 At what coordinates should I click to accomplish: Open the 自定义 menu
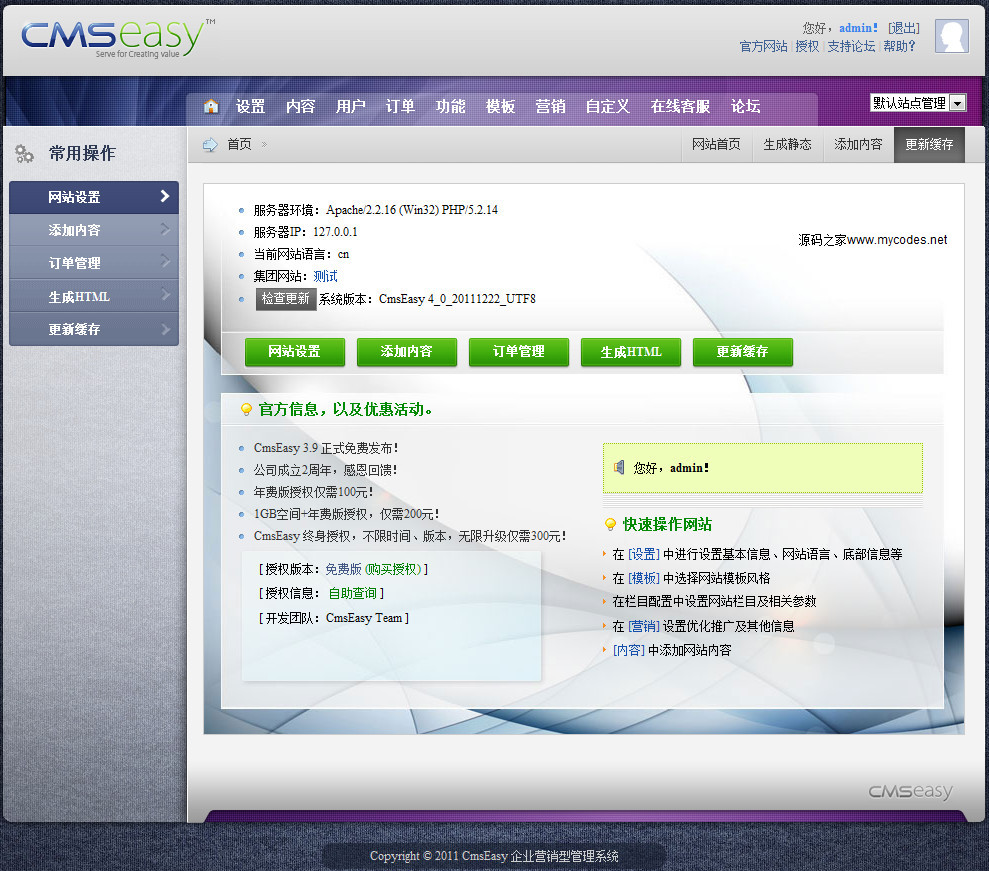click(607, 106)
